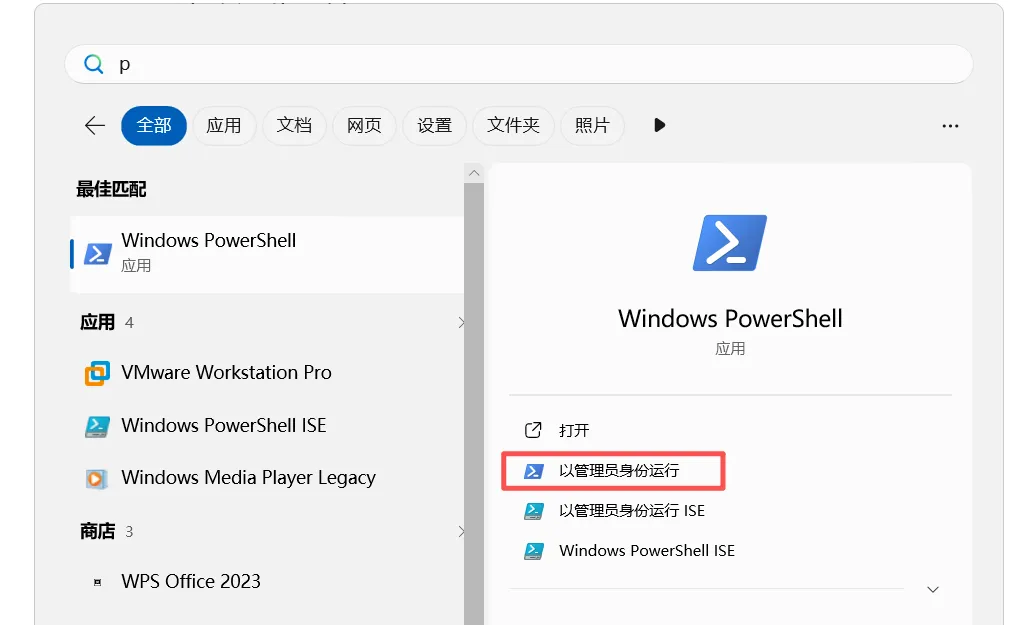1019x625 pixels.
Task: Show more filter tabs with play arrow
Action: point(660,125)
